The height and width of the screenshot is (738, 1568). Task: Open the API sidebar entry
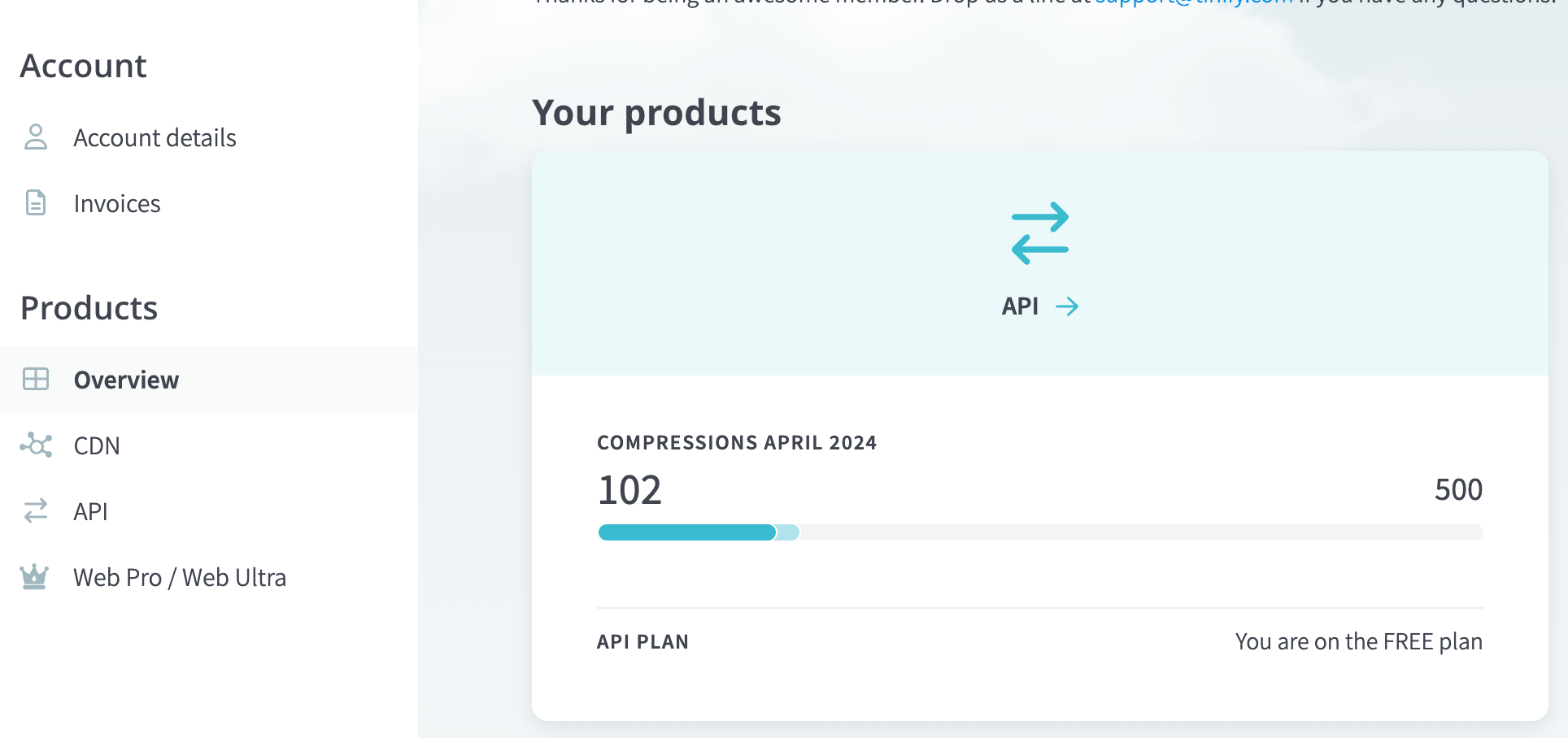click(90, 512)
